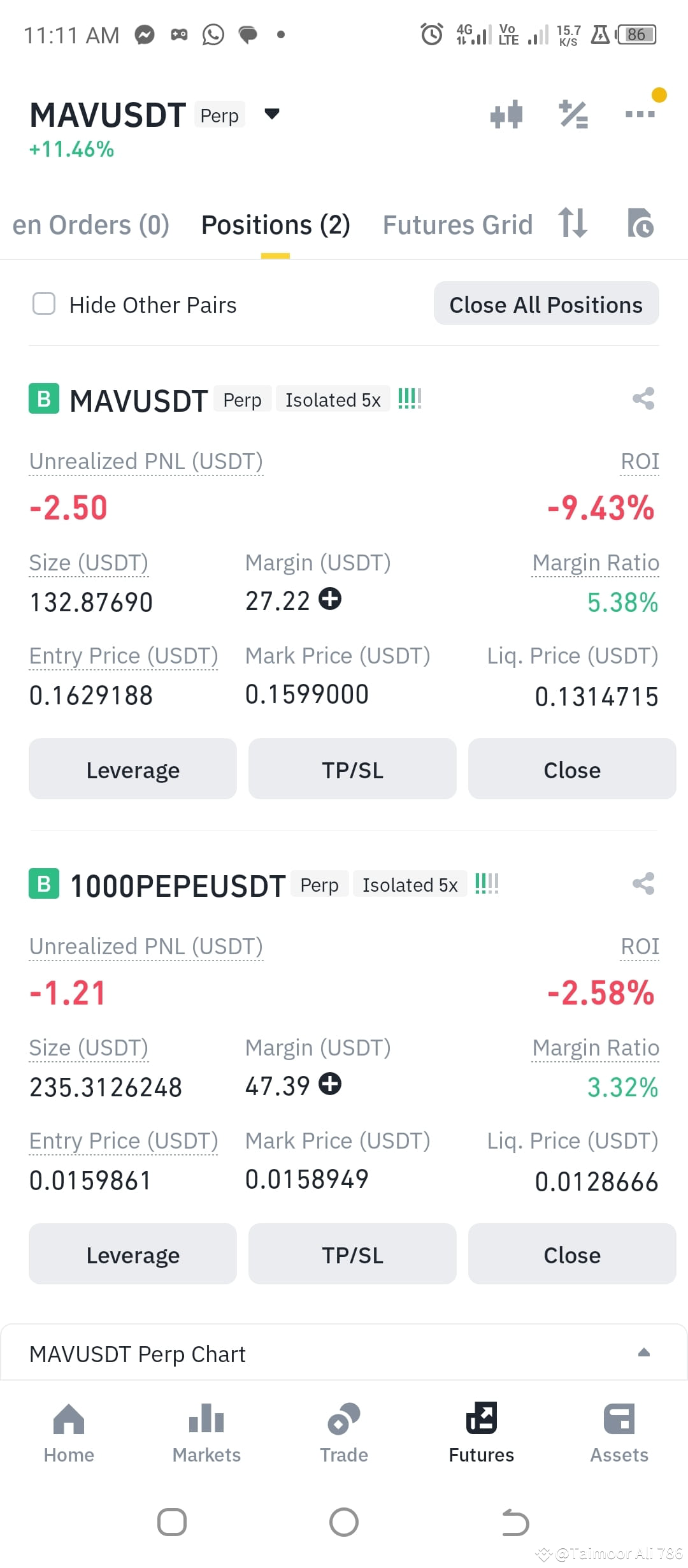
Task: Expand the MAVUSDT Perp Chart panel
Action: click(x=643, y=1353)
